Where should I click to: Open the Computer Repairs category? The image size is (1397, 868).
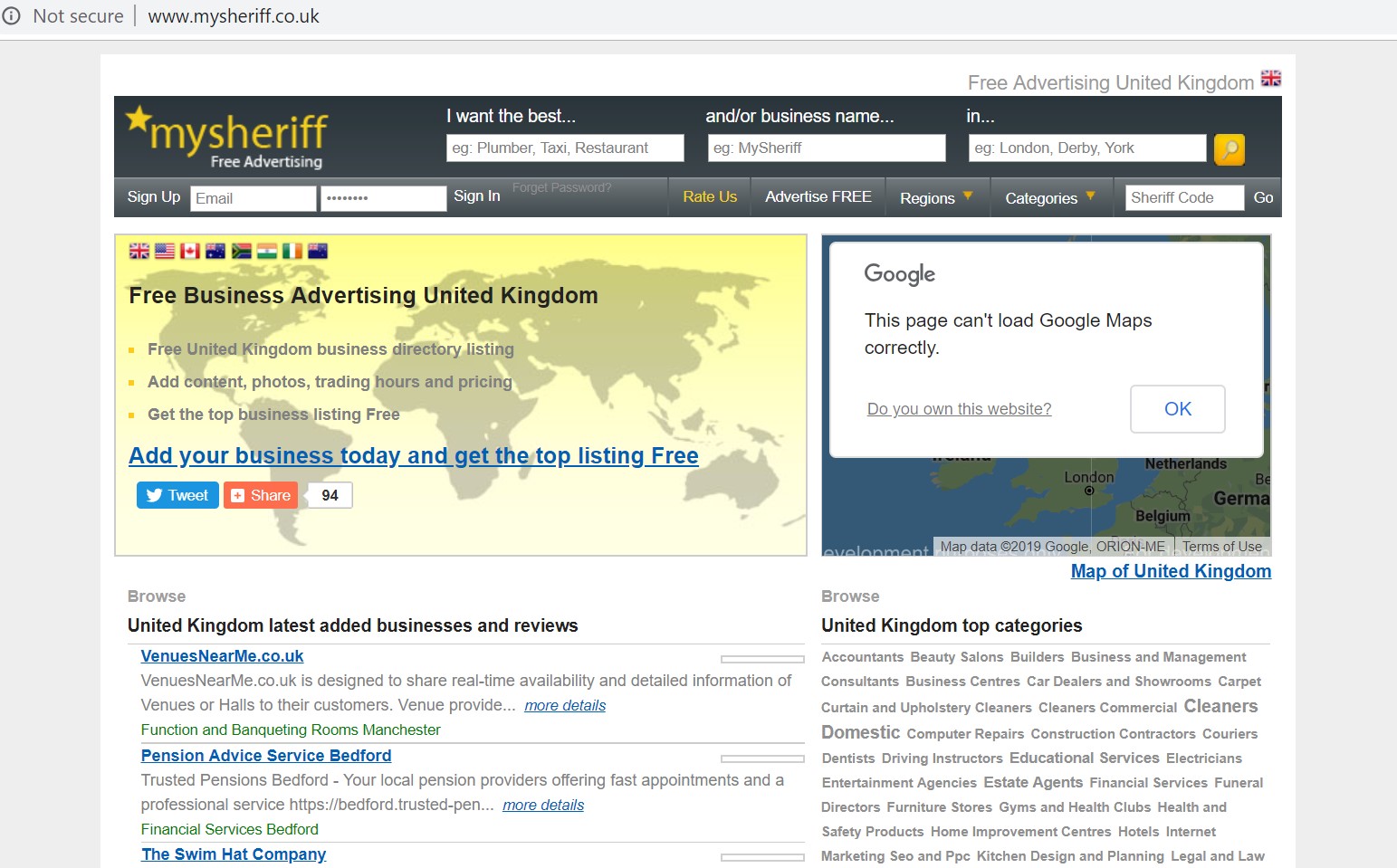[x=965, y=734]
